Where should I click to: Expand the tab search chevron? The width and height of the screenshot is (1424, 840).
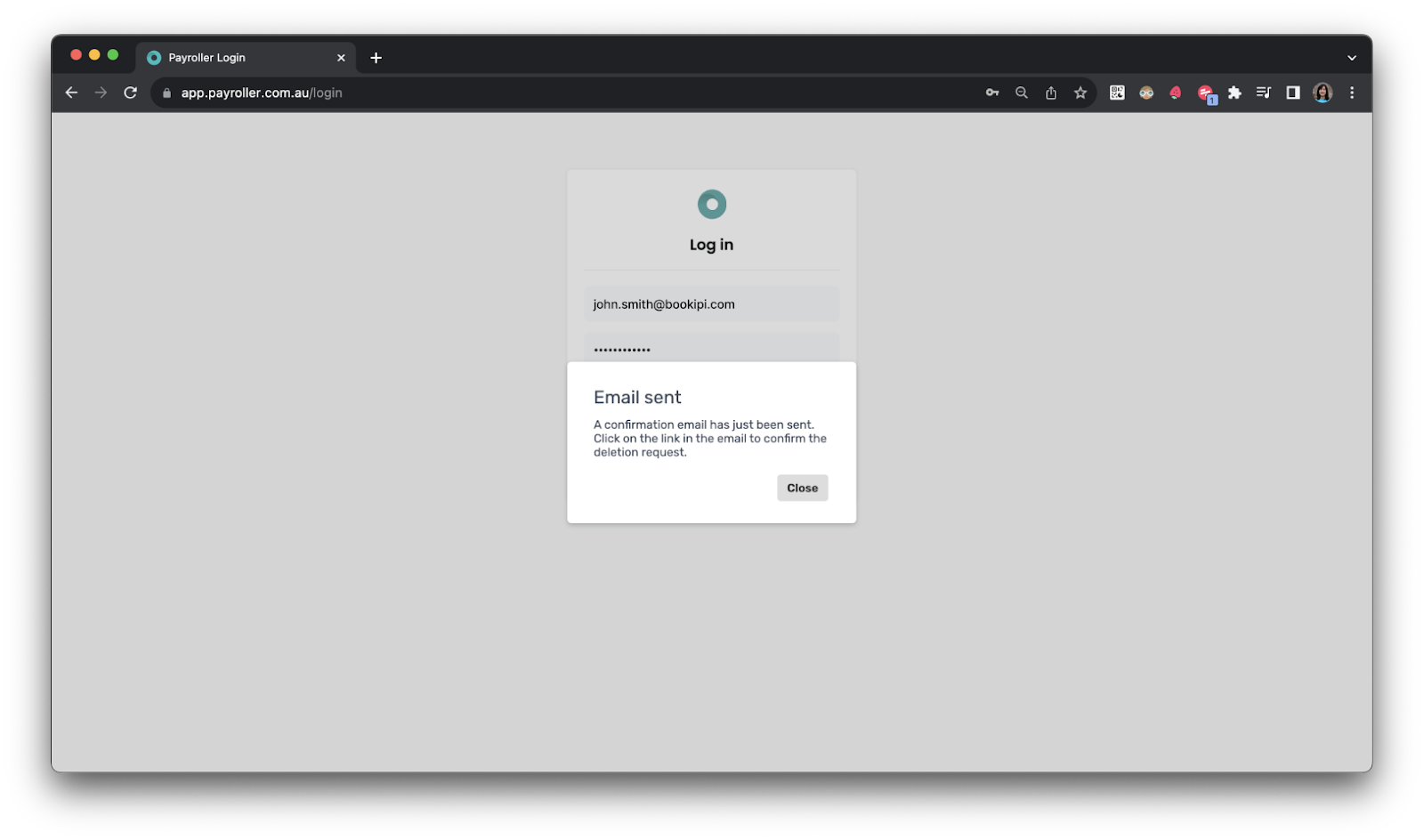(1352, 57)
